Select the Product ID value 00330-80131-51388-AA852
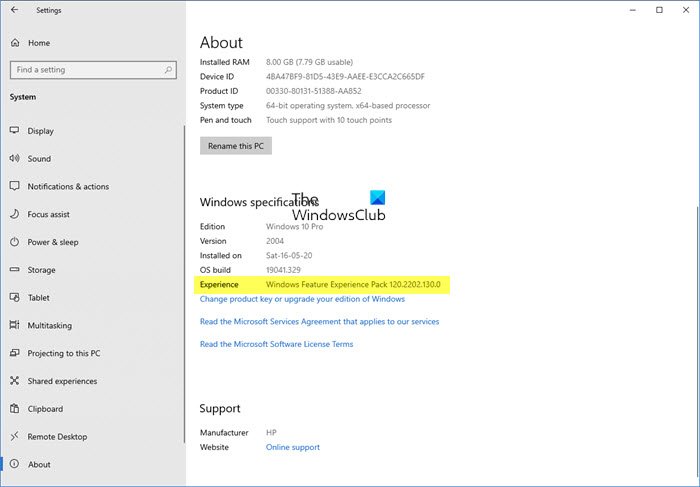700x487 pixels. tap(313, 91)
